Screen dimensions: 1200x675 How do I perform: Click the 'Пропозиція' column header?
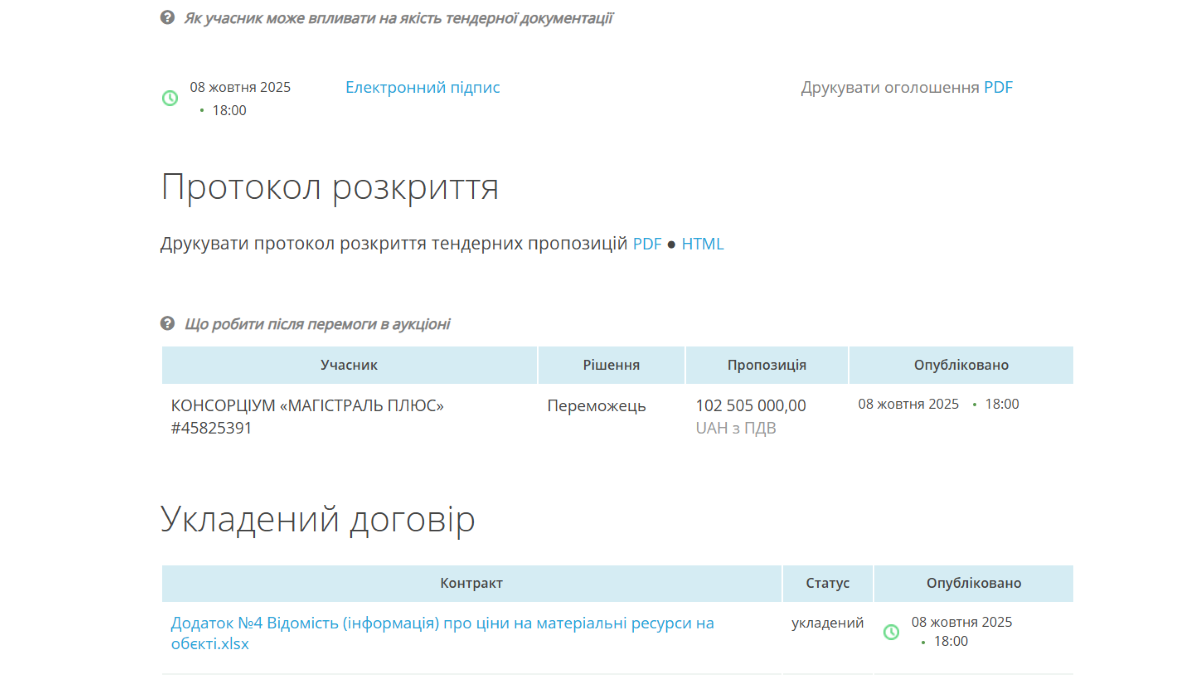point(766,365)
